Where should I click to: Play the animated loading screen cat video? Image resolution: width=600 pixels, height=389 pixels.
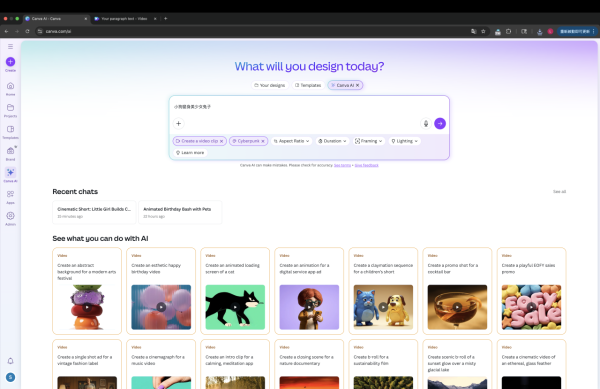(235, 307)
